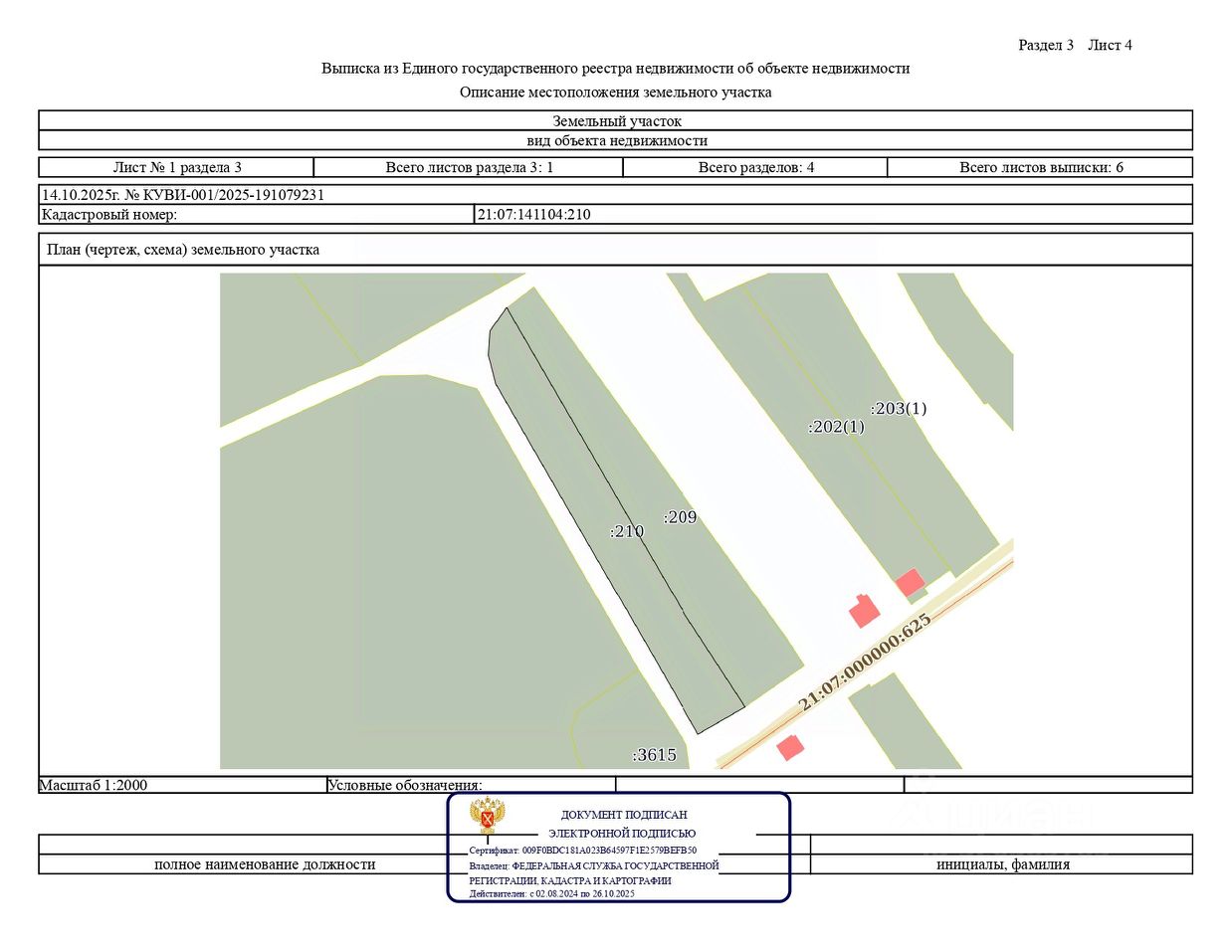This screenshot has height=952, width=1232.
Task: Click 'вид объекта недвижимости' row
Action: (x=616, y=141)
